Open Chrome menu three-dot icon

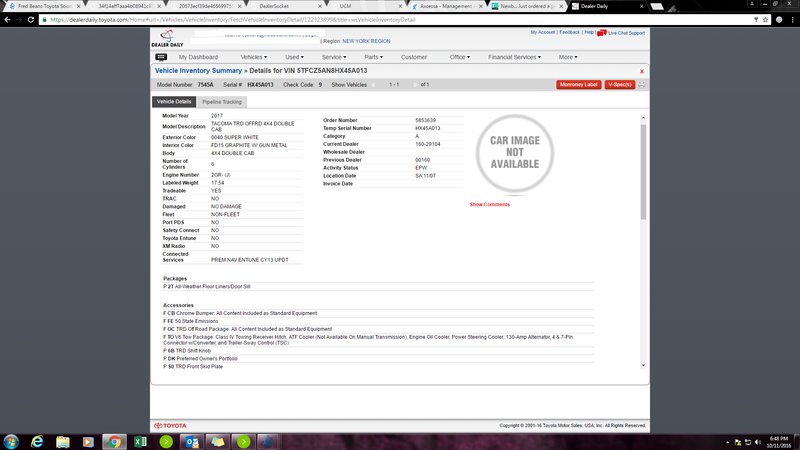pyautogui.click(x=792, y=19)
